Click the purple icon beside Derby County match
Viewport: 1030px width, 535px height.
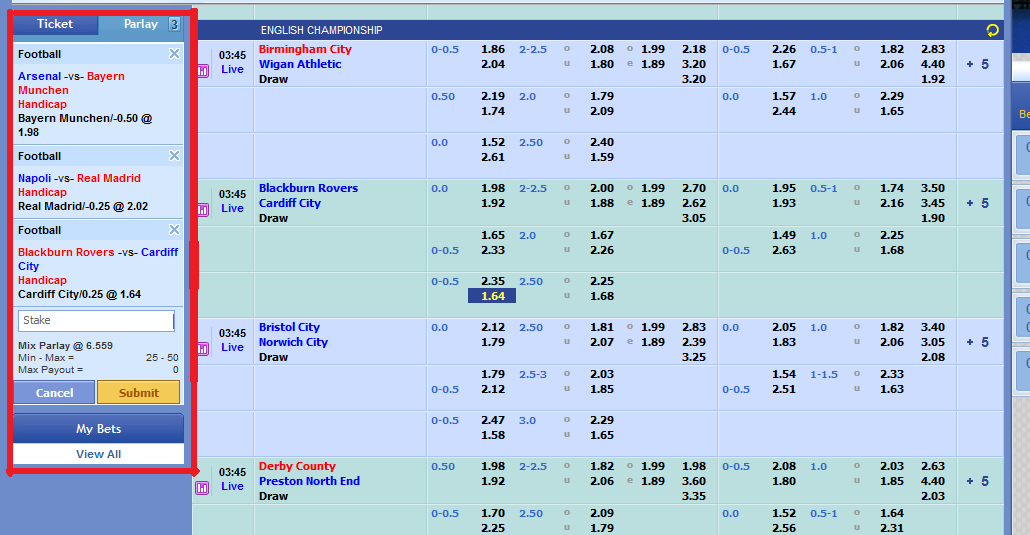[203, 488]
